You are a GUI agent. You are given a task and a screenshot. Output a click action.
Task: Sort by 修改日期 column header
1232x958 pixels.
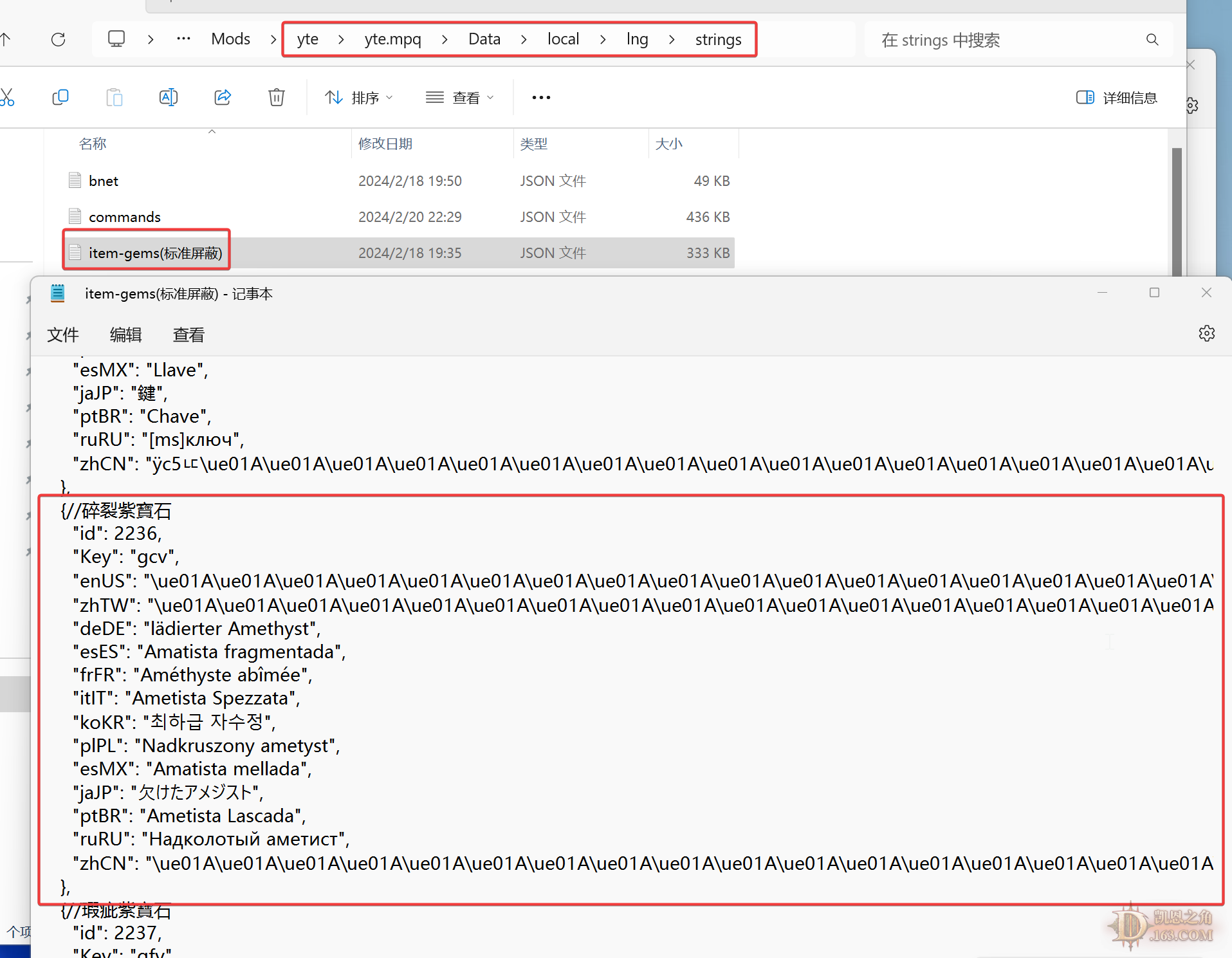tap(385, 143)
